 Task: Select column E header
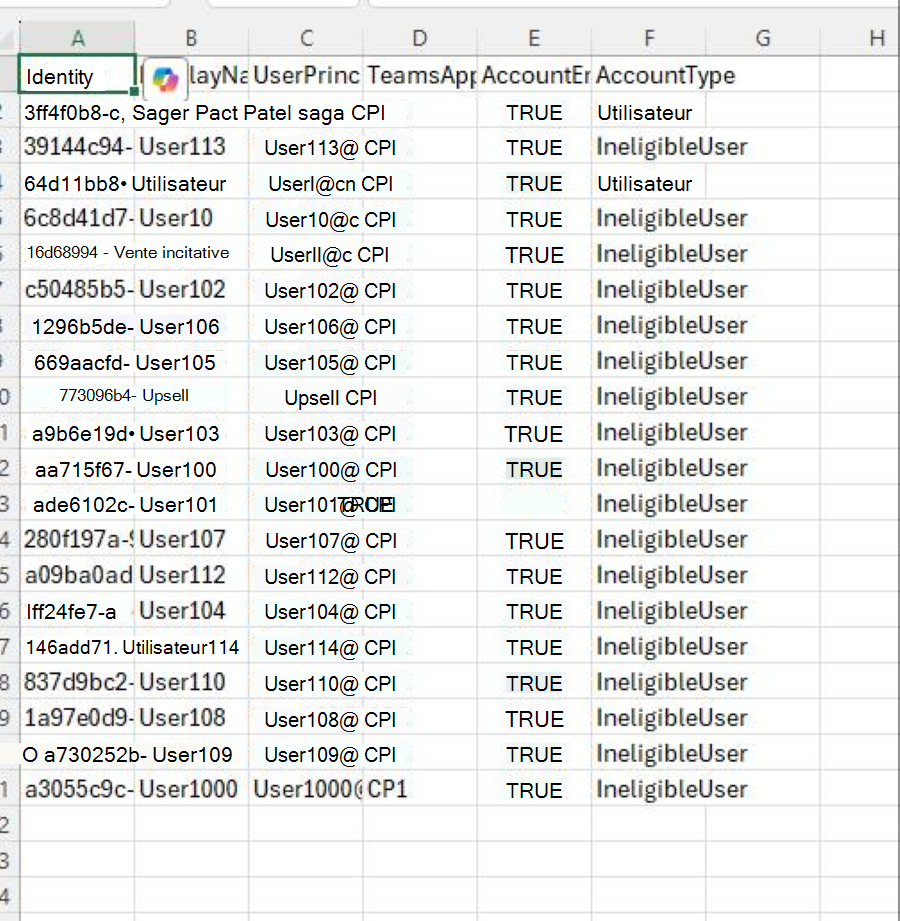click(x=534, y=38)
